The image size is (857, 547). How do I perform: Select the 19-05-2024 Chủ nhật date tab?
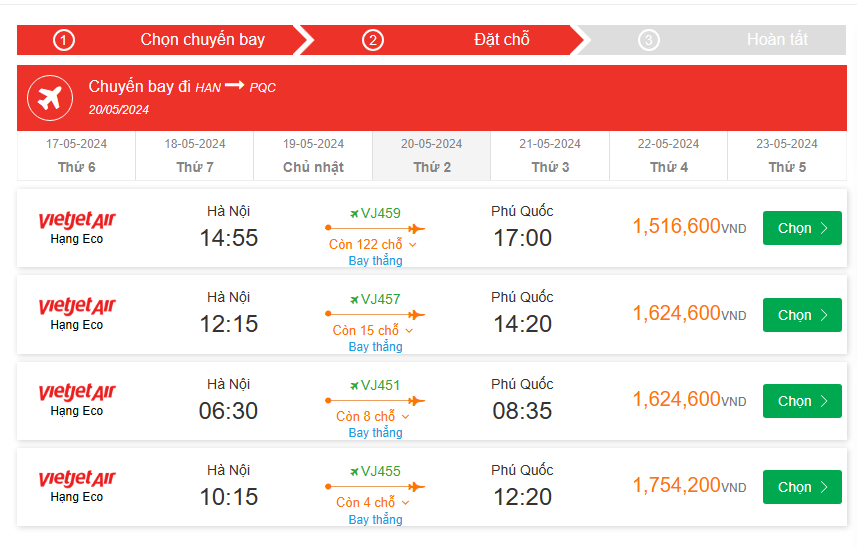point(313,156)
